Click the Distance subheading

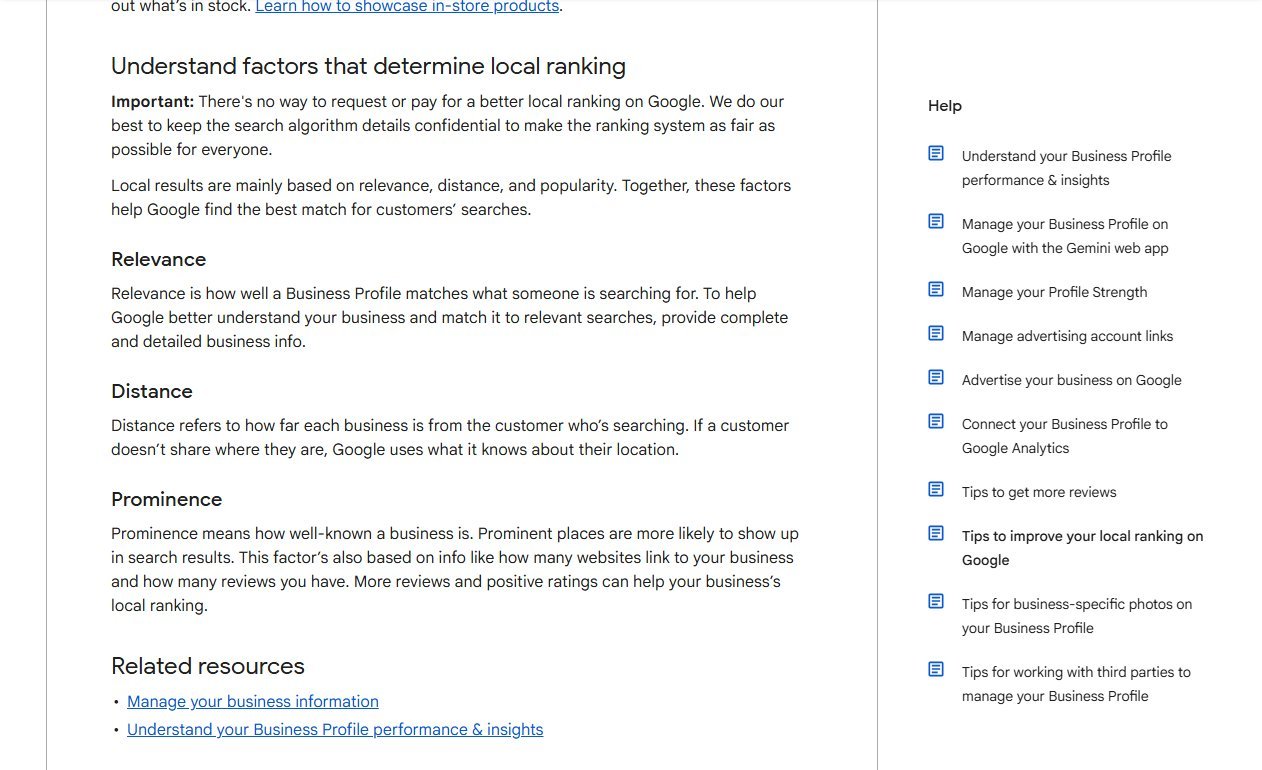pyautogui.click(x=152, y=392)
